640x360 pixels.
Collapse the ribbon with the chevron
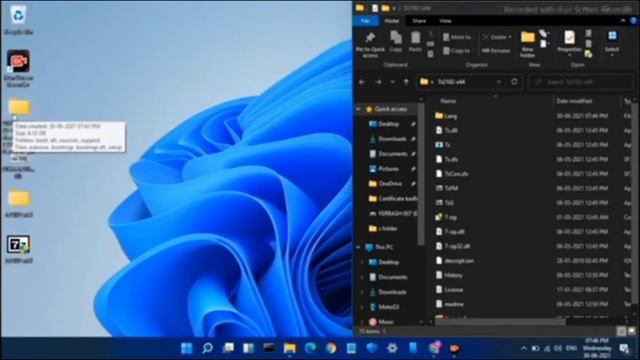point(623,20)
